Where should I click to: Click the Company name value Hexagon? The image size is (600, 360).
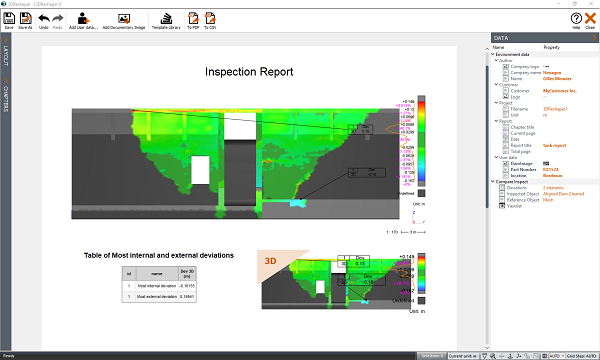(x=552, y=73)
